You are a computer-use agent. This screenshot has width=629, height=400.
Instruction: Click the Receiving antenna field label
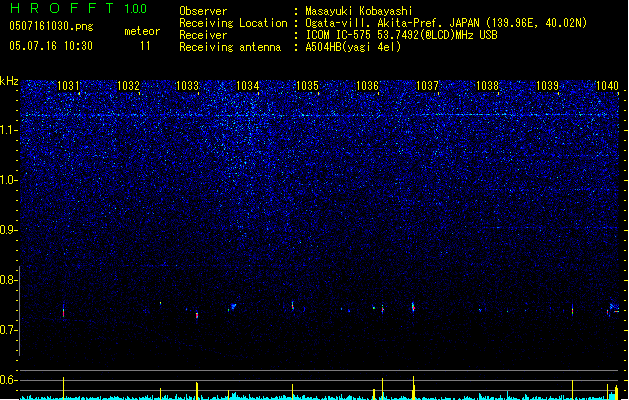tap(230, 47)
